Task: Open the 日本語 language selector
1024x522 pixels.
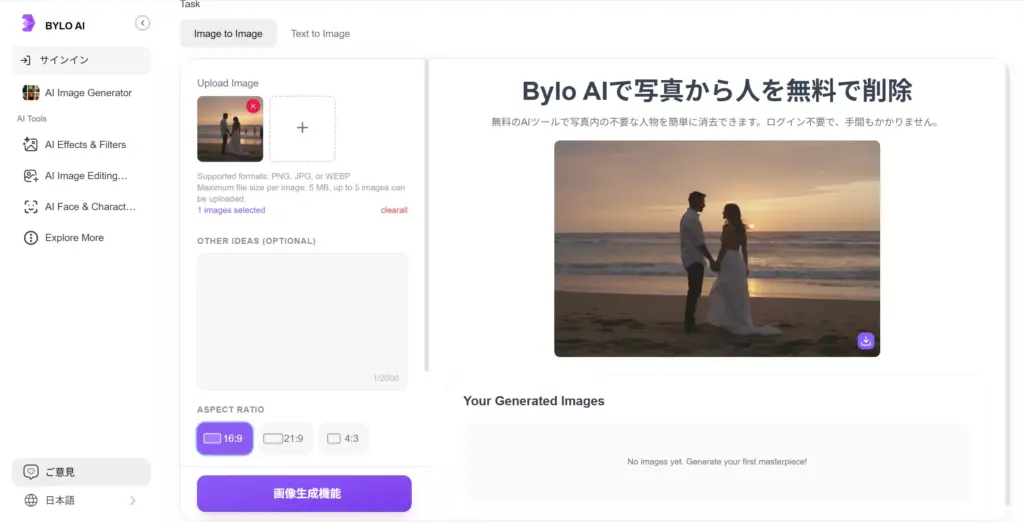Action: coord(81,500)
